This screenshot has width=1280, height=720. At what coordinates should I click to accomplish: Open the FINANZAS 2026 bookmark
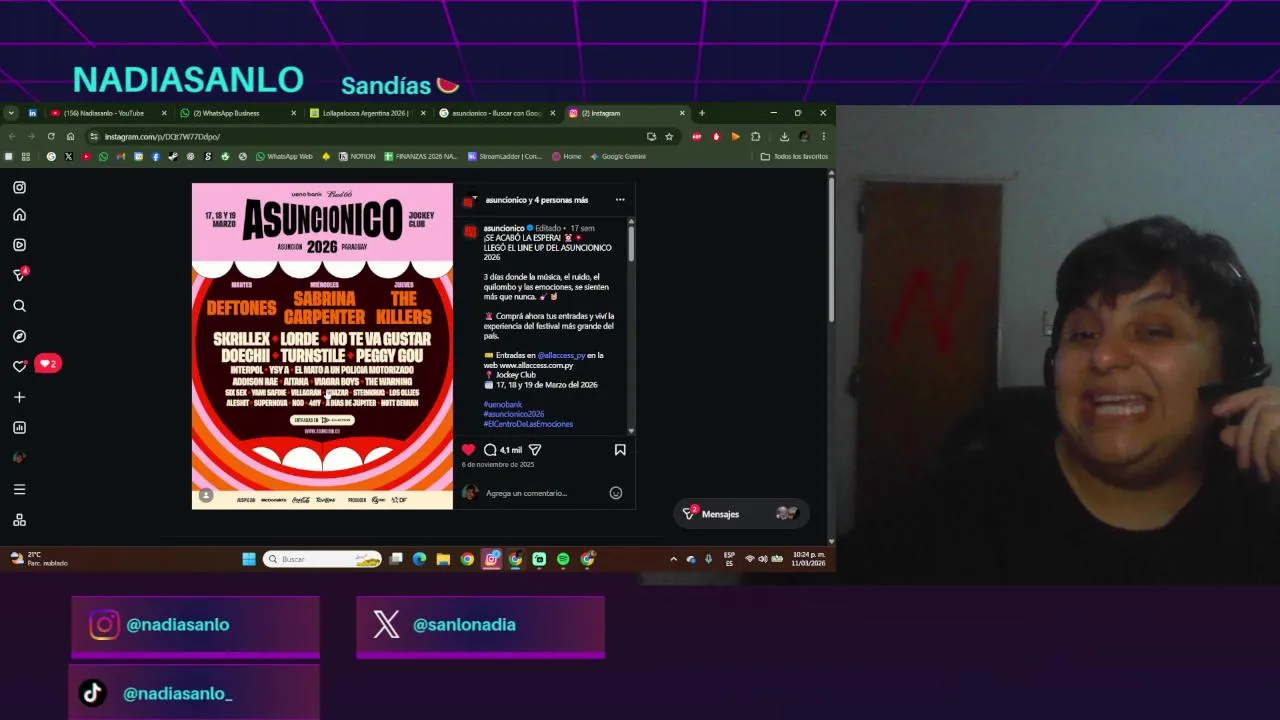point(420,156)
